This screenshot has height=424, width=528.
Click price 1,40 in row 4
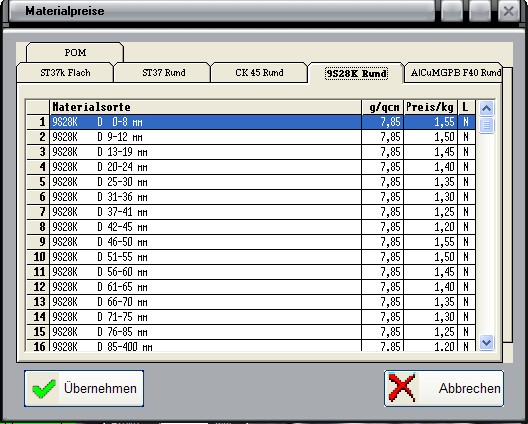coord(431,167)
